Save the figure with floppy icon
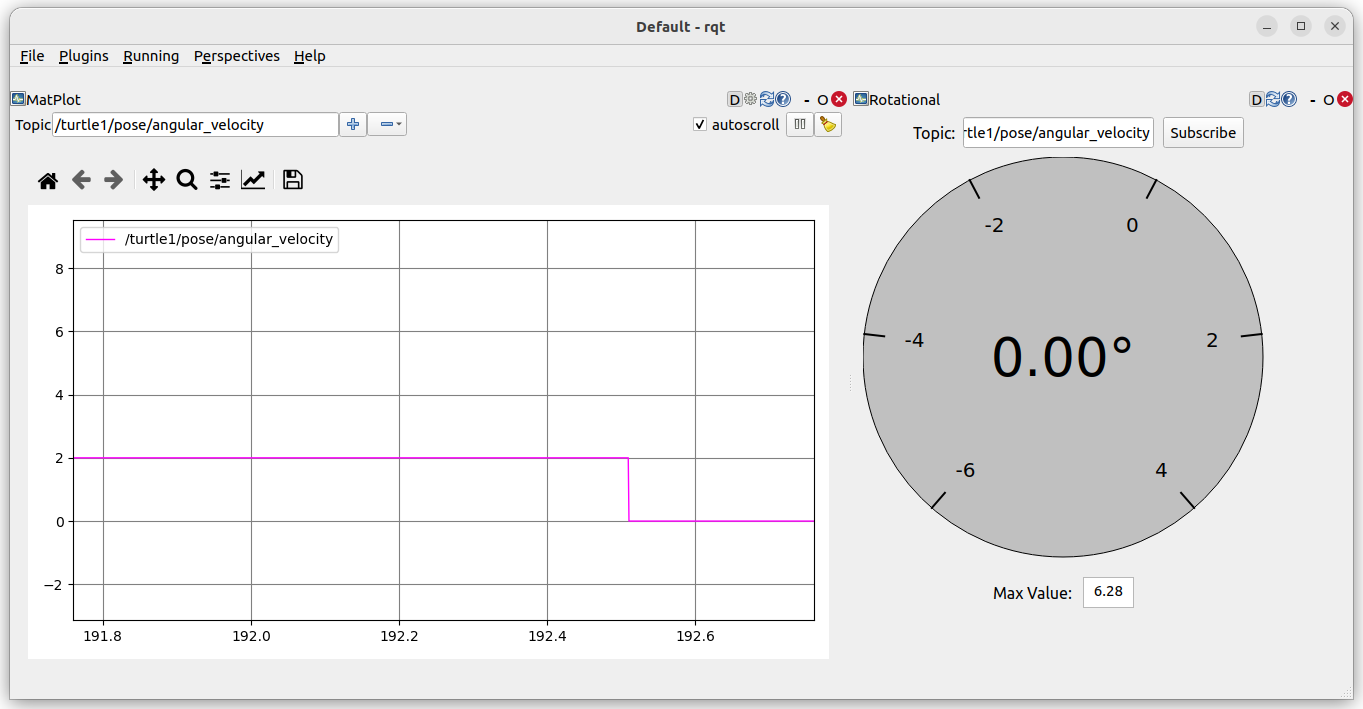 pyautogui.click(x=293, y=180)
